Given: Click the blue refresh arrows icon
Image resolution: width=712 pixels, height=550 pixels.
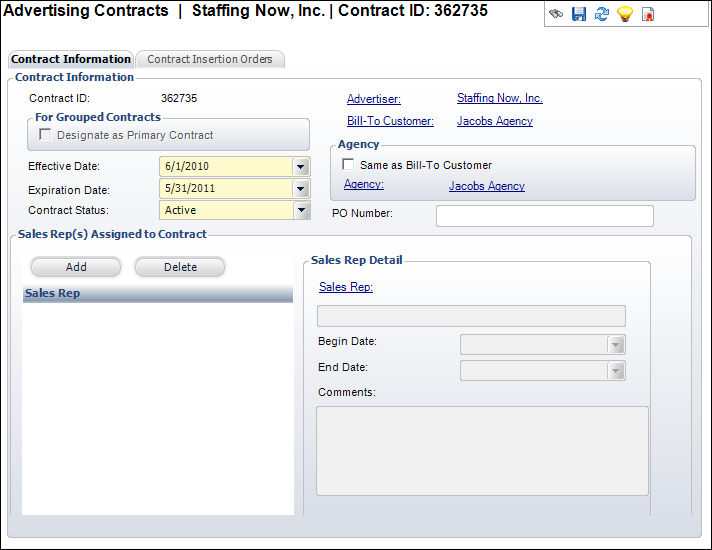Looking at the screenshot, I should pyautogui.click(x=601, y=15).
